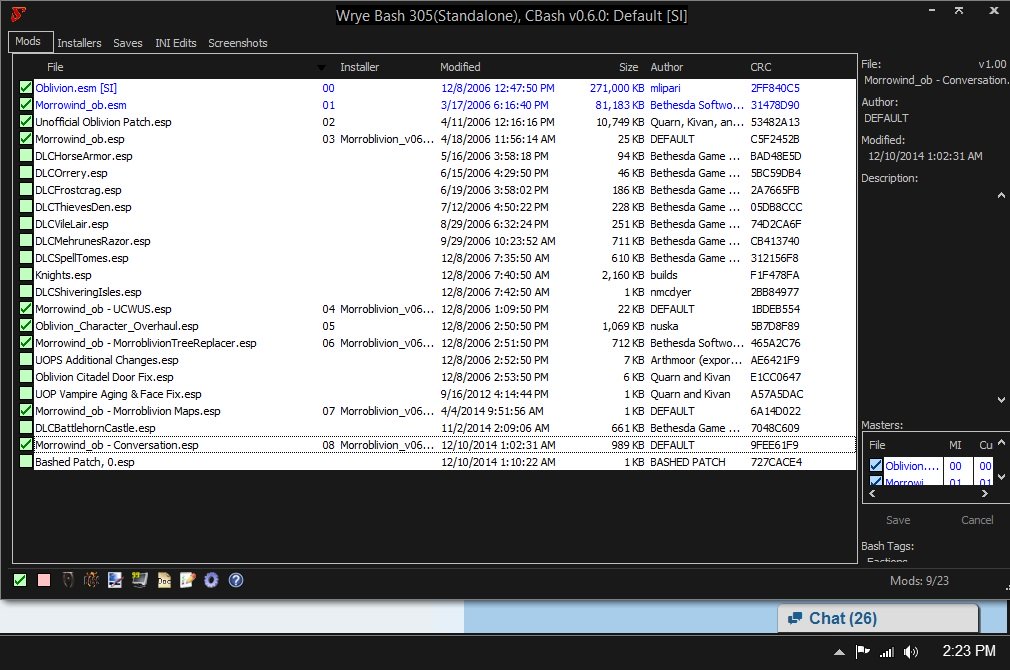
Task: Sort by the CRC column header
Action: tap(761, 67)
